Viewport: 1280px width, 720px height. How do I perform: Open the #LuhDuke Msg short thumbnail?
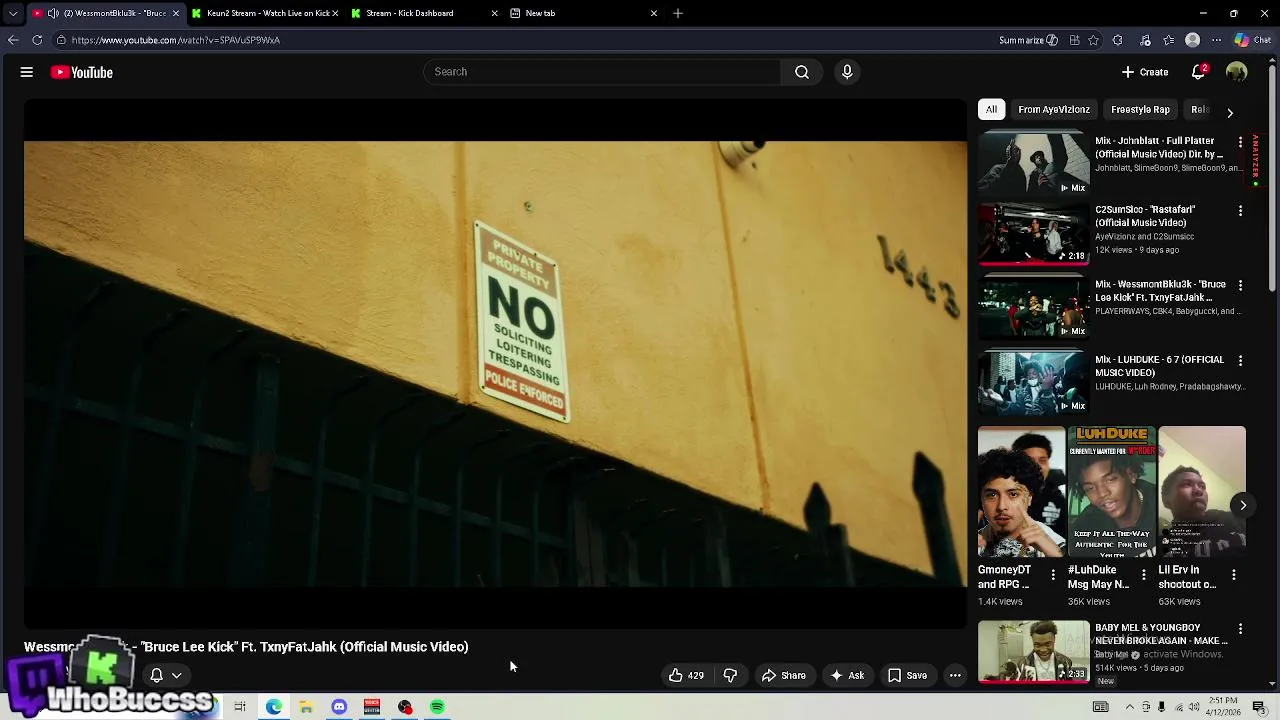click(x=1112, y=492)
